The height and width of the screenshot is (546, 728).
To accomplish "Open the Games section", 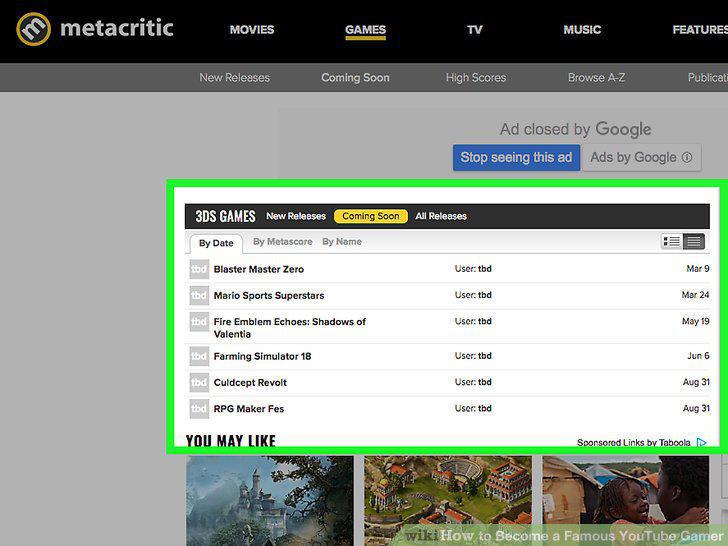I will pos(365,30).
